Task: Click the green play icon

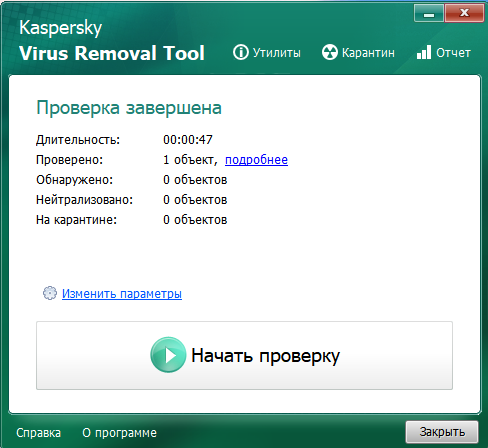Action: 168,355
